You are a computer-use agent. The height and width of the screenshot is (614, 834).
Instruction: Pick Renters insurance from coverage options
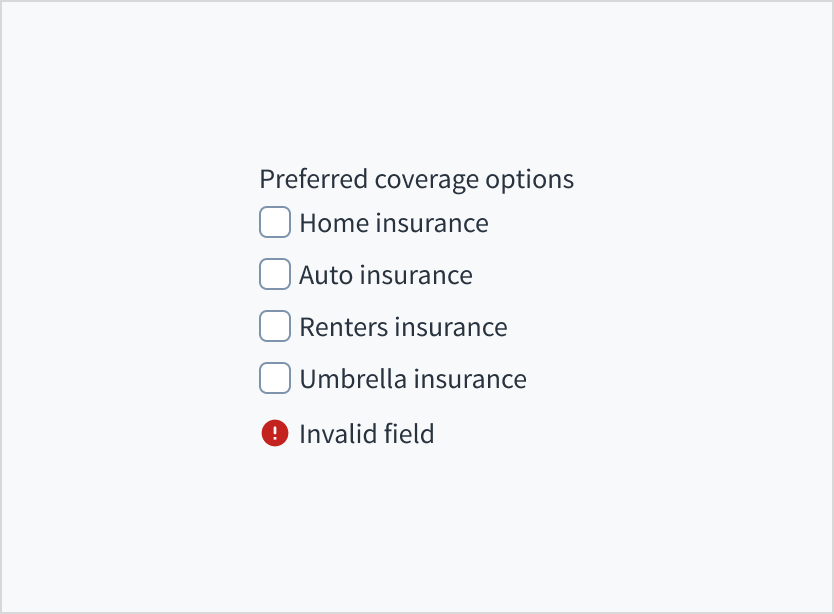(x=275, y=326)
